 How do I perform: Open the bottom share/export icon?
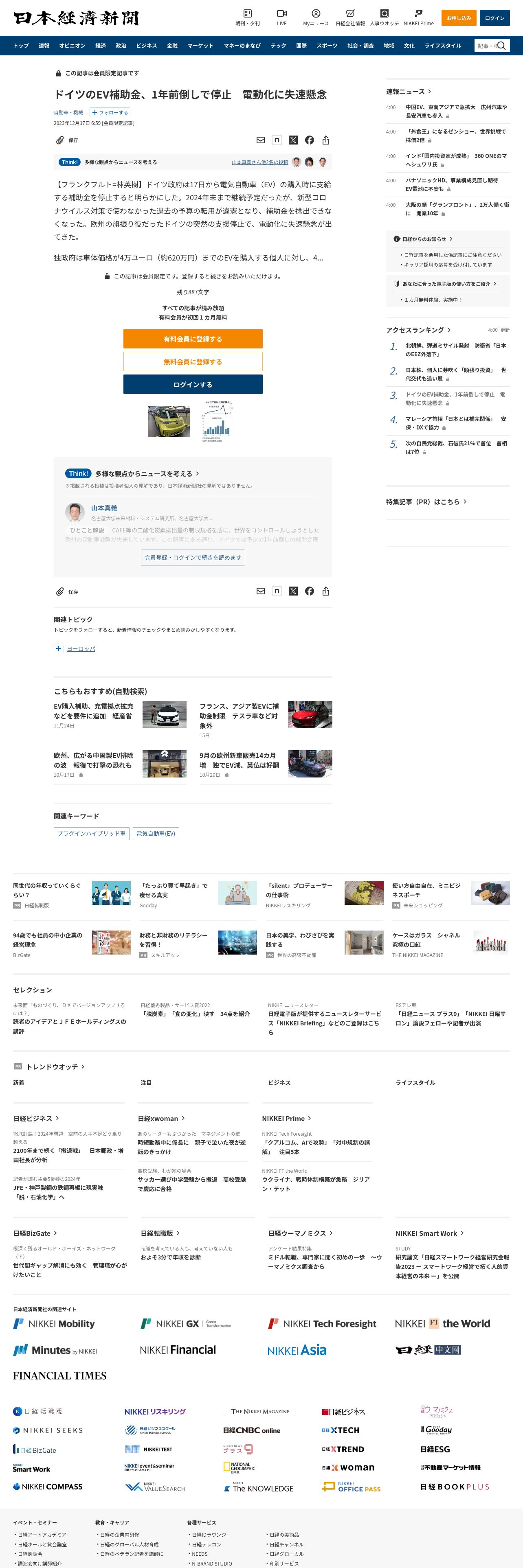(x=326, y=591)
